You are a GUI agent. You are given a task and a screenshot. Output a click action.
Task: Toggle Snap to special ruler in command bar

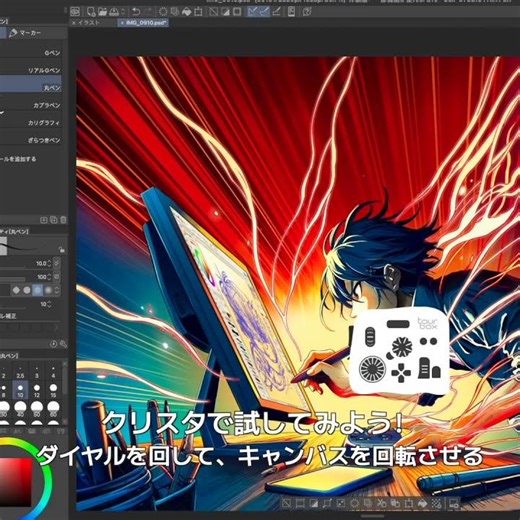click(x=265, y=12)
